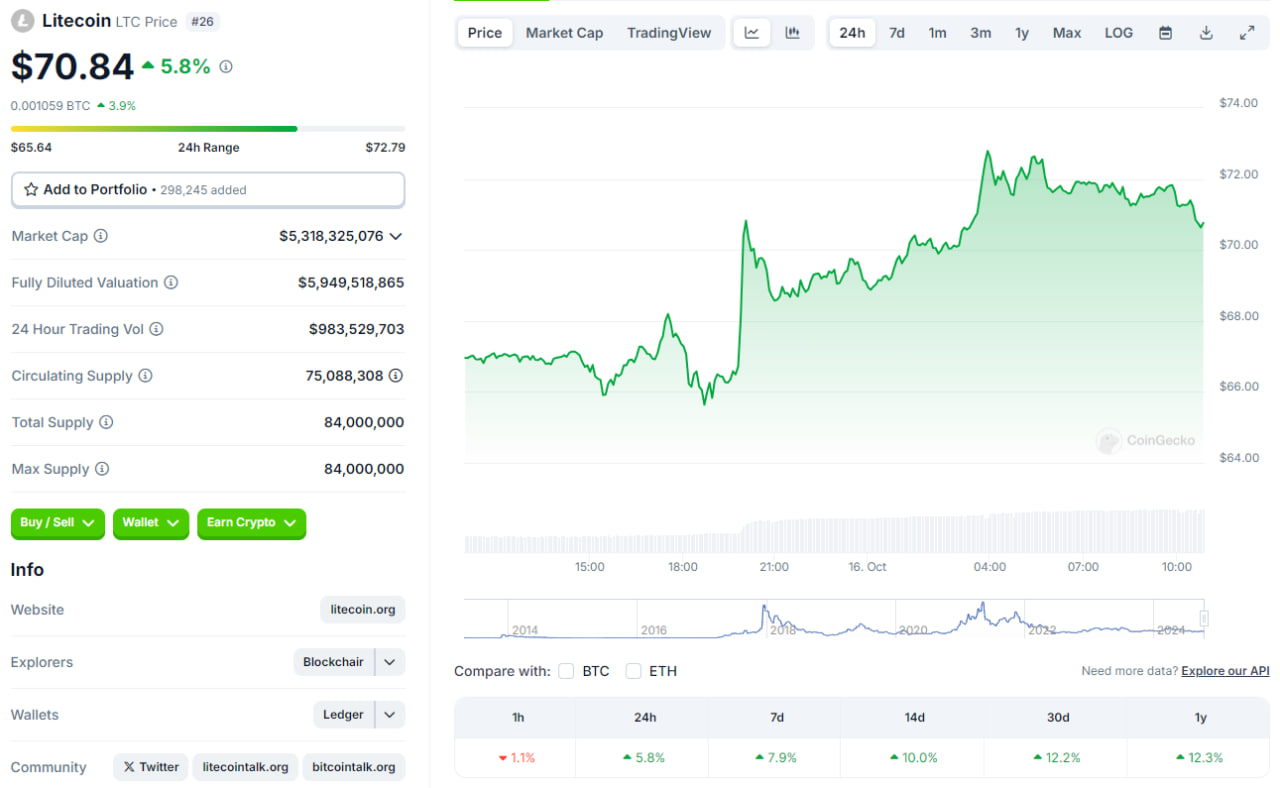Switch to Market Cap chart tab
This screenshot has height=788, width=1280.
[x=565, y=33]
